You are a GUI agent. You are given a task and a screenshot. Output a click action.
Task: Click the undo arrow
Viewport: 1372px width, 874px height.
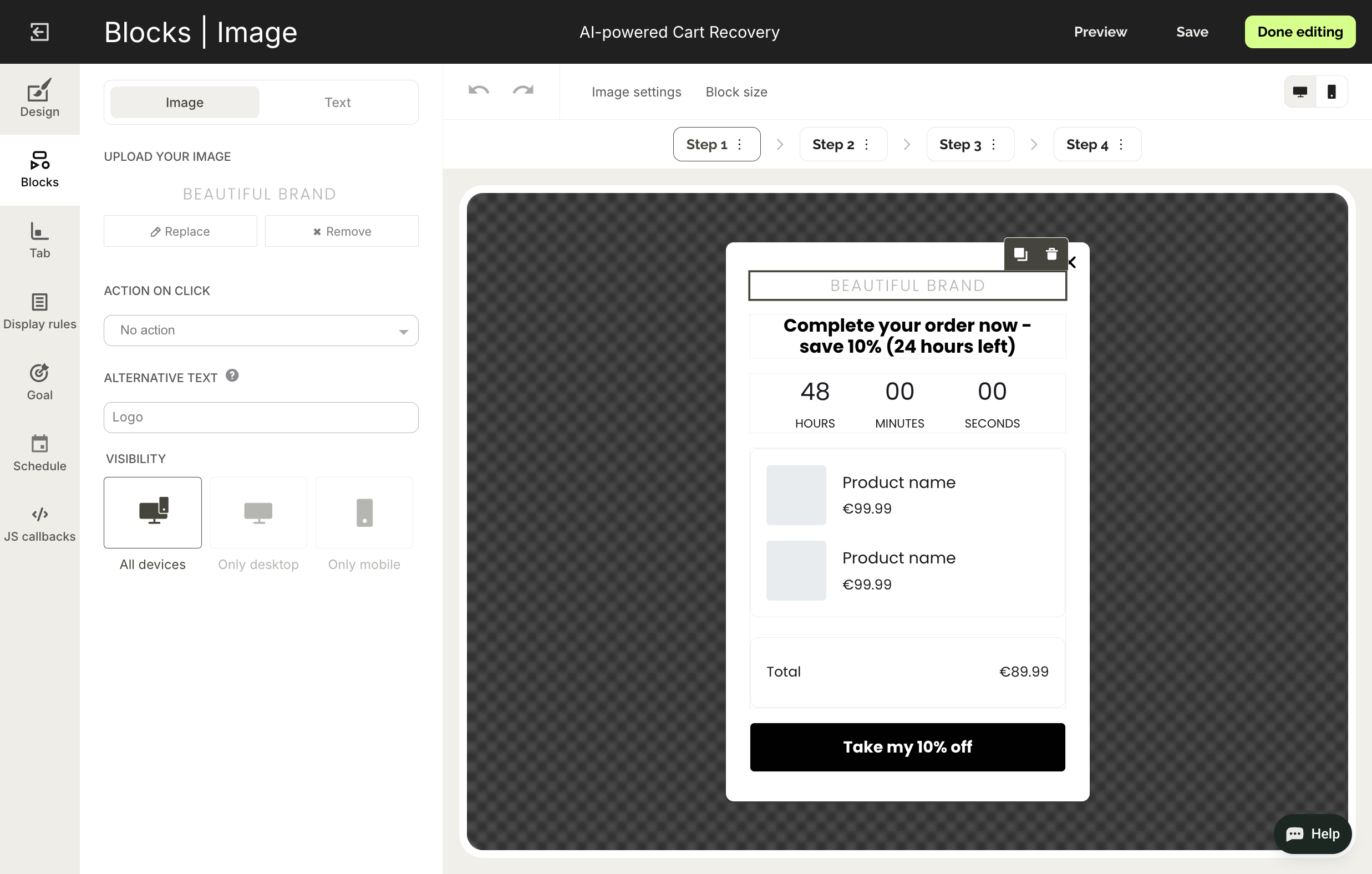tap(478, 90)
